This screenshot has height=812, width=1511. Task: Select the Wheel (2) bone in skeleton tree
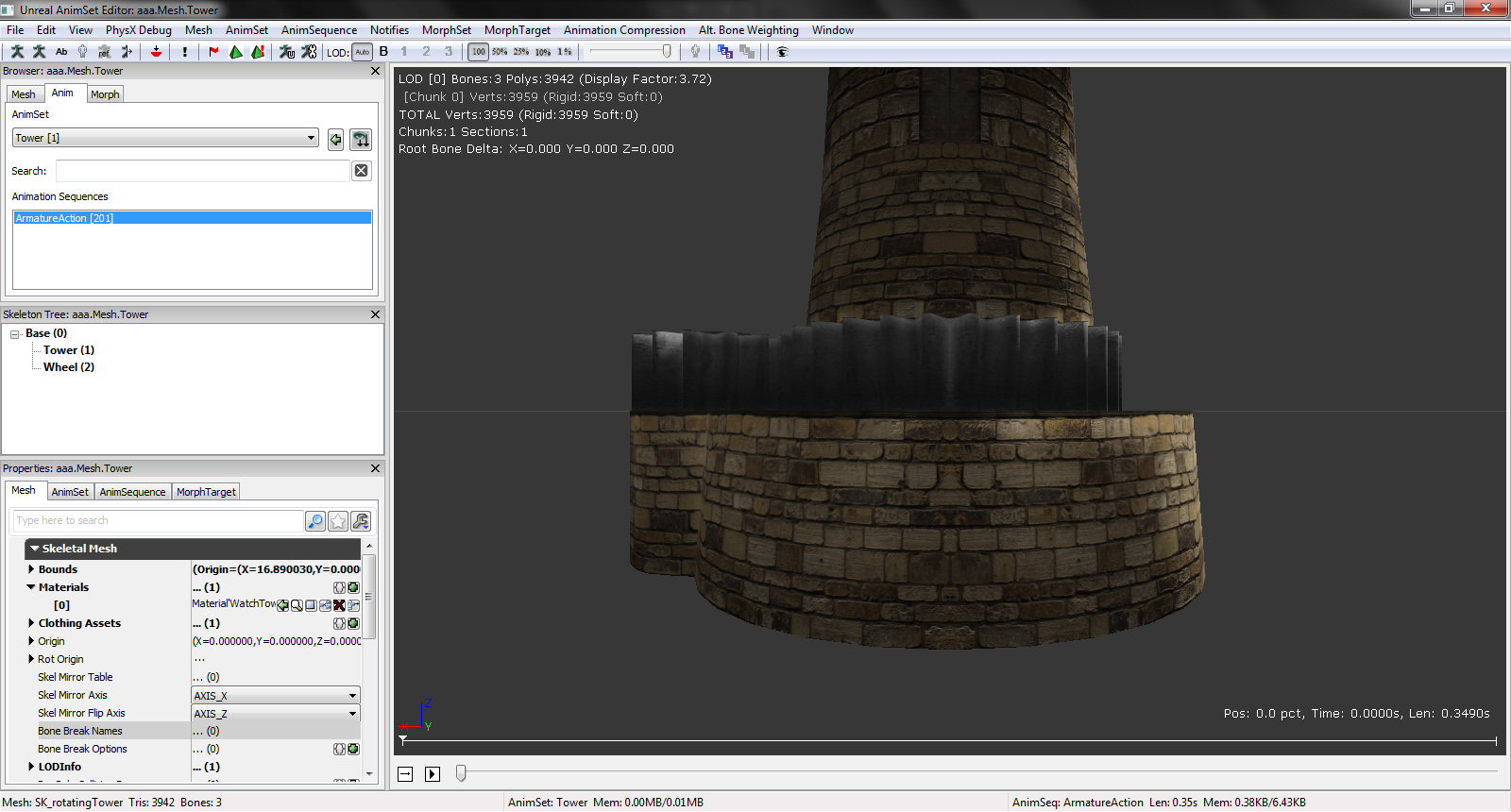coord(68,367)
